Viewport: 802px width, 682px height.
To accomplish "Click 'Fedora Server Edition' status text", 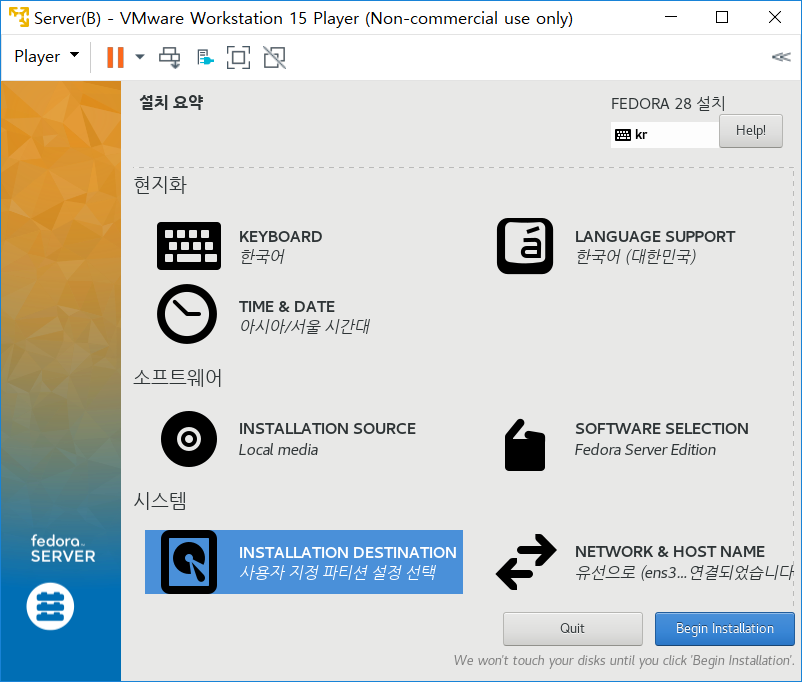I will (x=645, y=450).
